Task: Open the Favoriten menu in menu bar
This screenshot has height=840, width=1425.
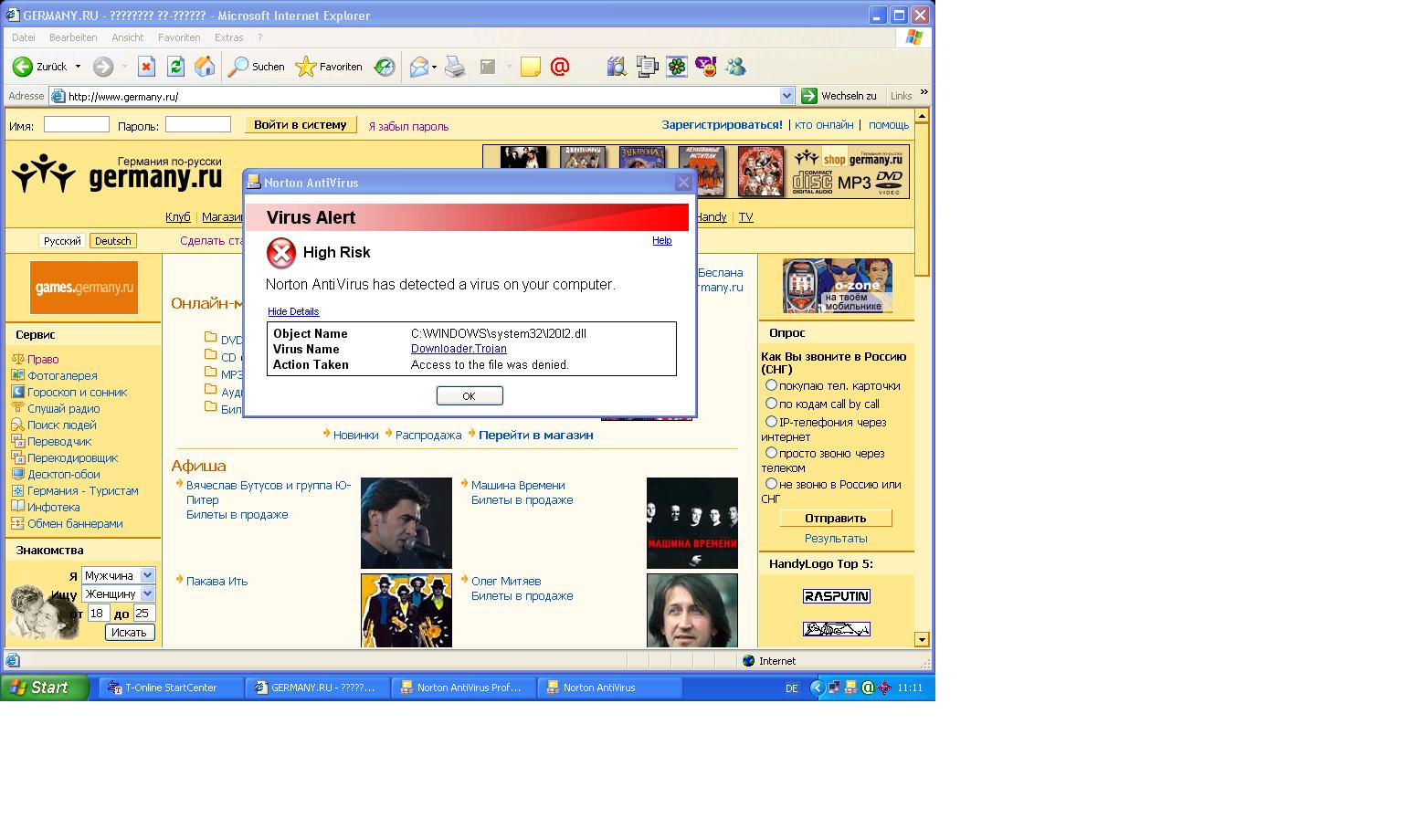Action: coord(179,37)
